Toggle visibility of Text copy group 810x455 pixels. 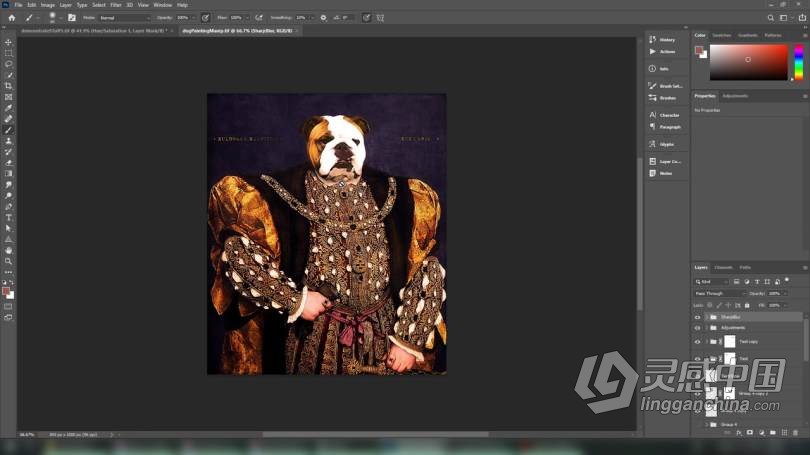point(697,342)
